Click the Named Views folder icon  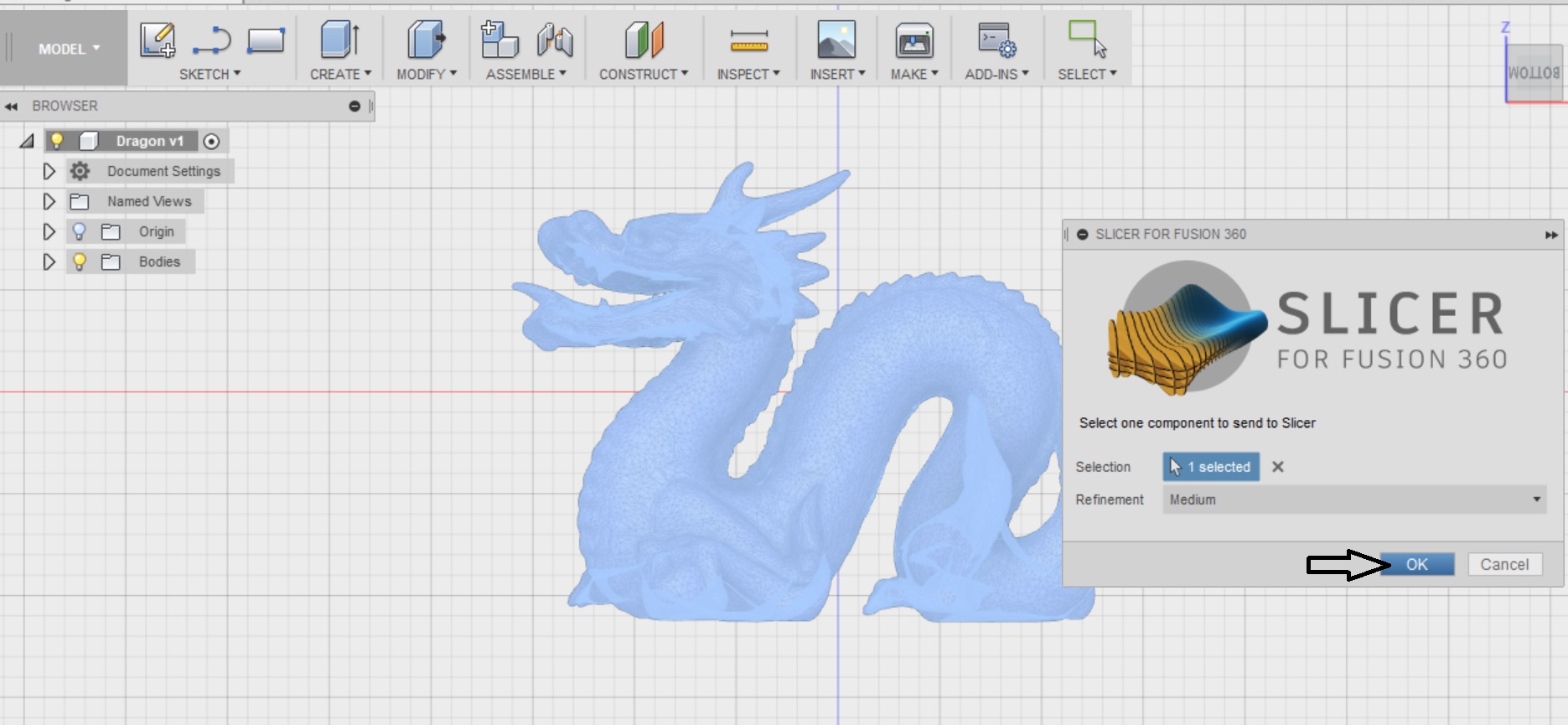80,201
